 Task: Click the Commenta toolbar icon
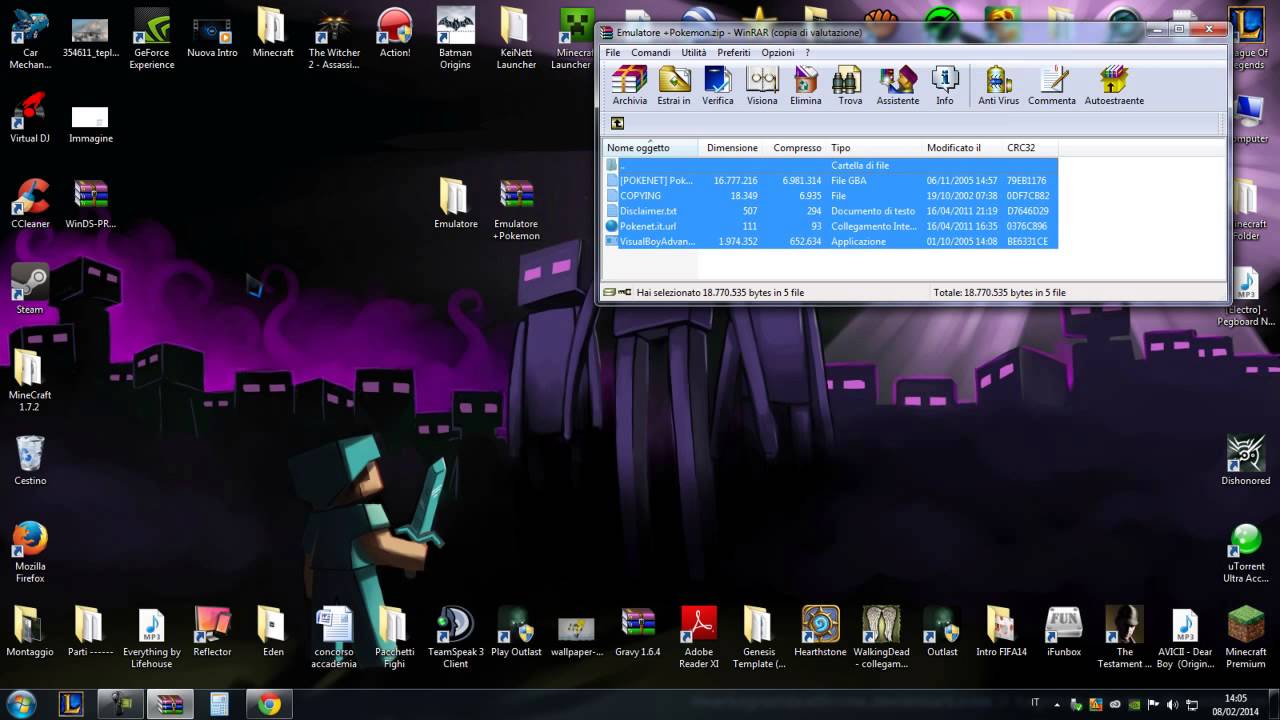(1052, 85)
